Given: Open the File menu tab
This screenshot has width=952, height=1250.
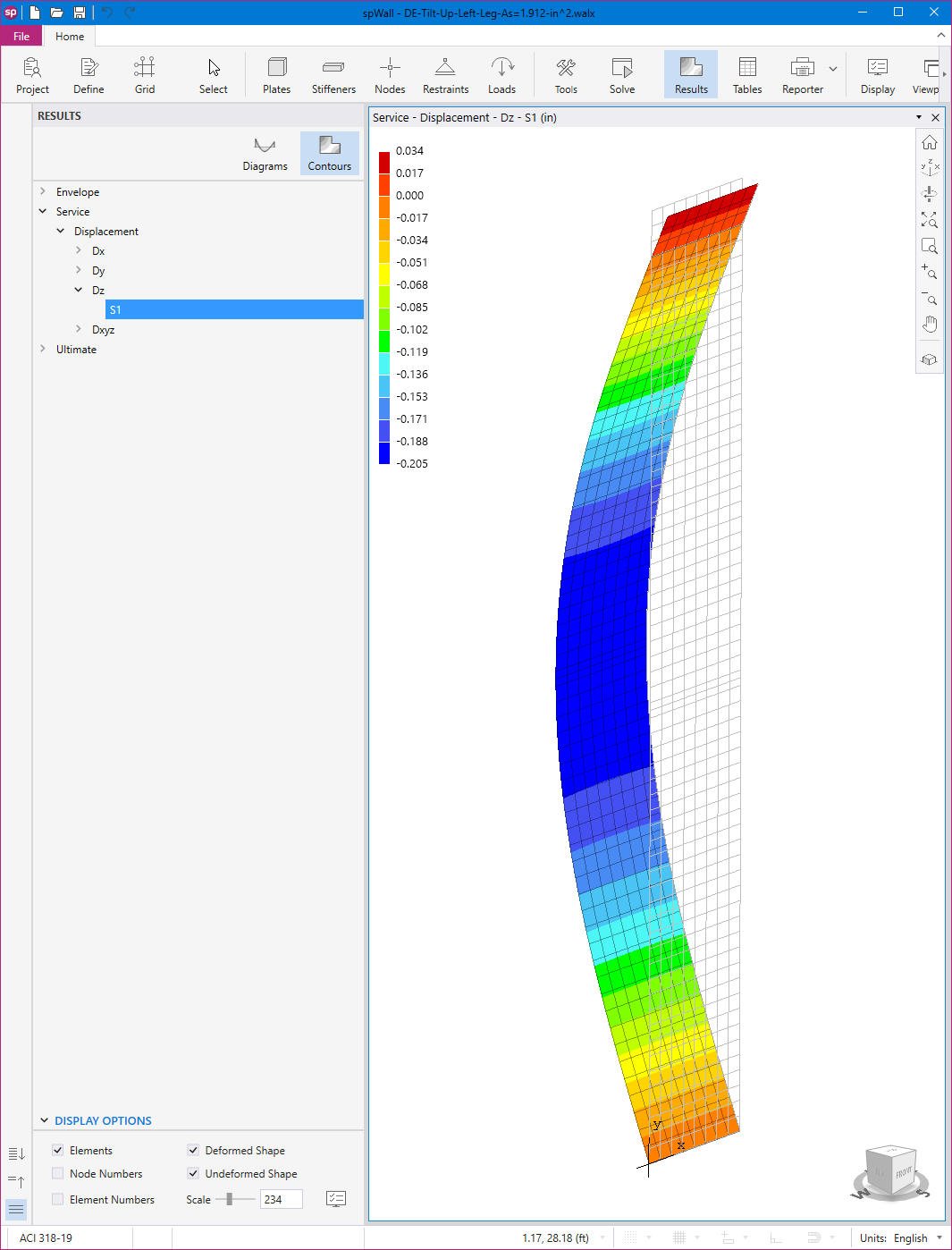Looking at the screenshot, I should (21, 37).
